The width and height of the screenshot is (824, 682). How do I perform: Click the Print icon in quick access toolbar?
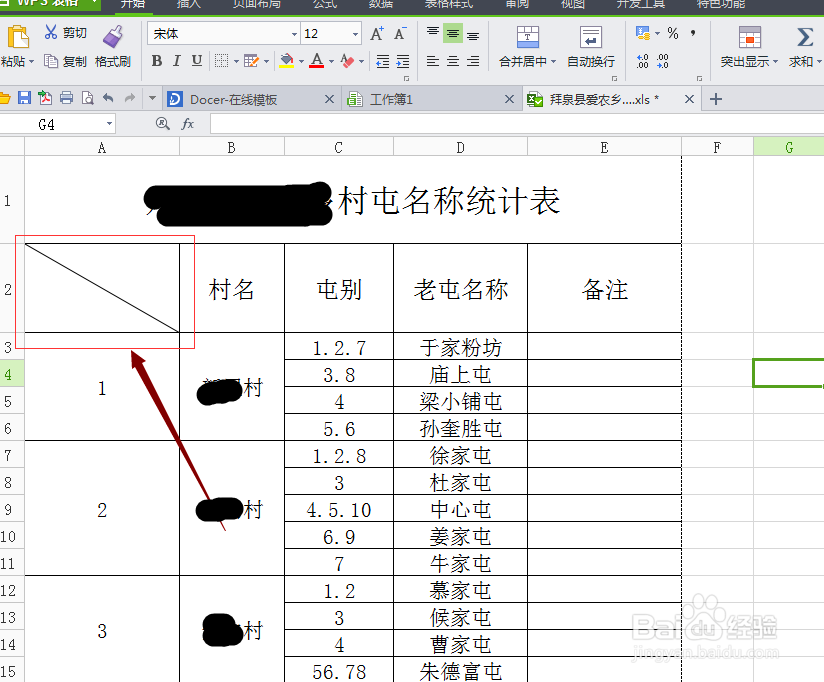coord(64,98)
